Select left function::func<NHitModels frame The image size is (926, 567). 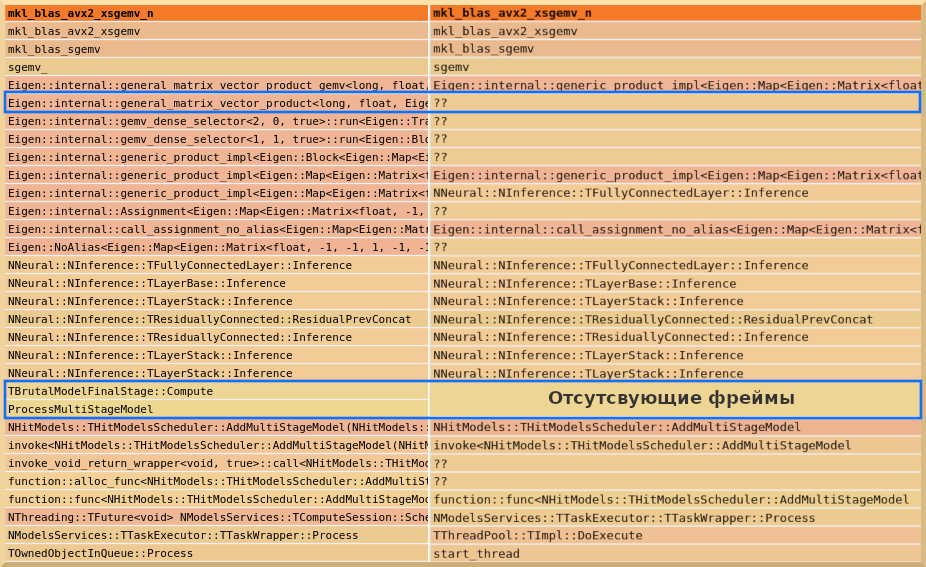pos(216,499)
